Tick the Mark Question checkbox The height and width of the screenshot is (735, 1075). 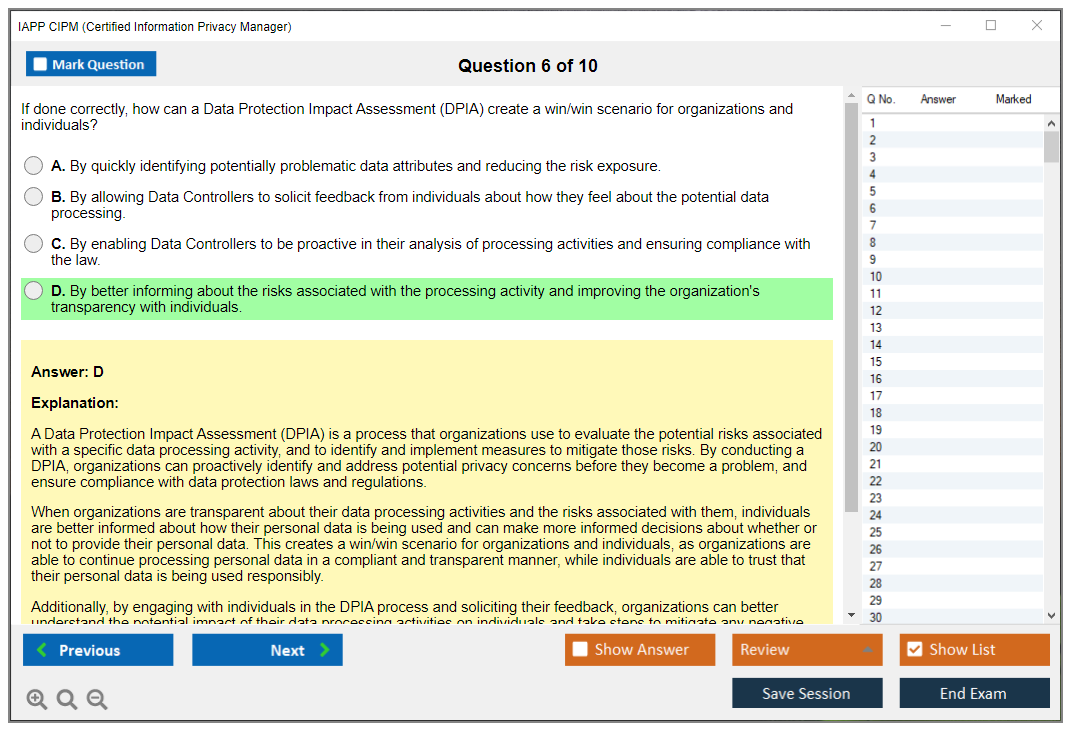click(41, 65)
